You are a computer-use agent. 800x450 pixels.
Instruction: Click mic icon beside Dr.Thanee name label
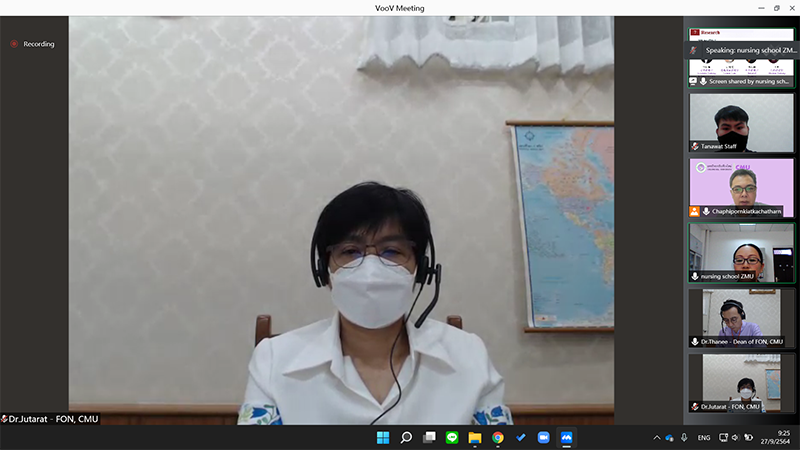pyautogui.click(x=695, y=342)
